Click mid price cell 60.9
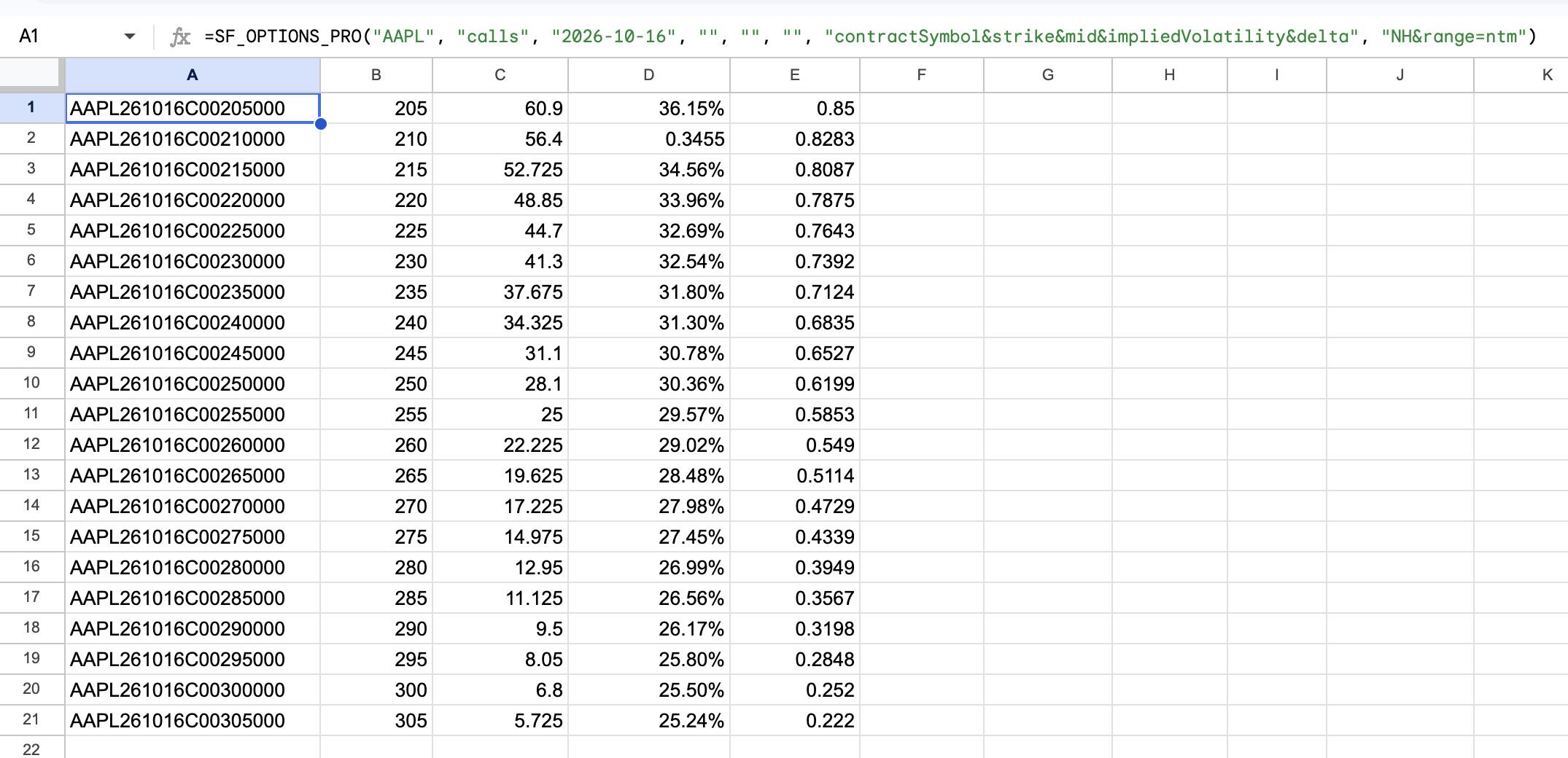 pyautogui.click(x=500, y=108)
